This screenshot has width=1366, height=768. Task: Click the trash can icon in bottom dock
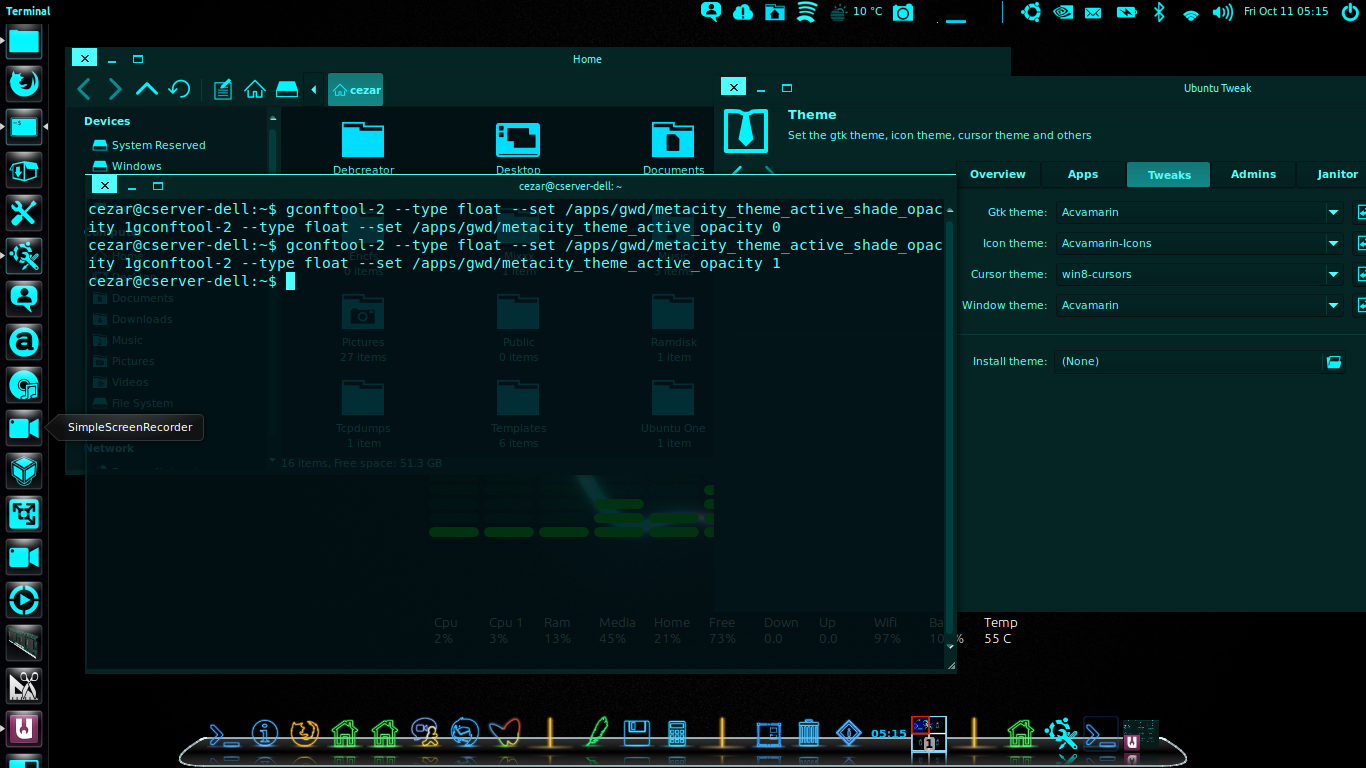pyautogui.click(x=809, y=734)
